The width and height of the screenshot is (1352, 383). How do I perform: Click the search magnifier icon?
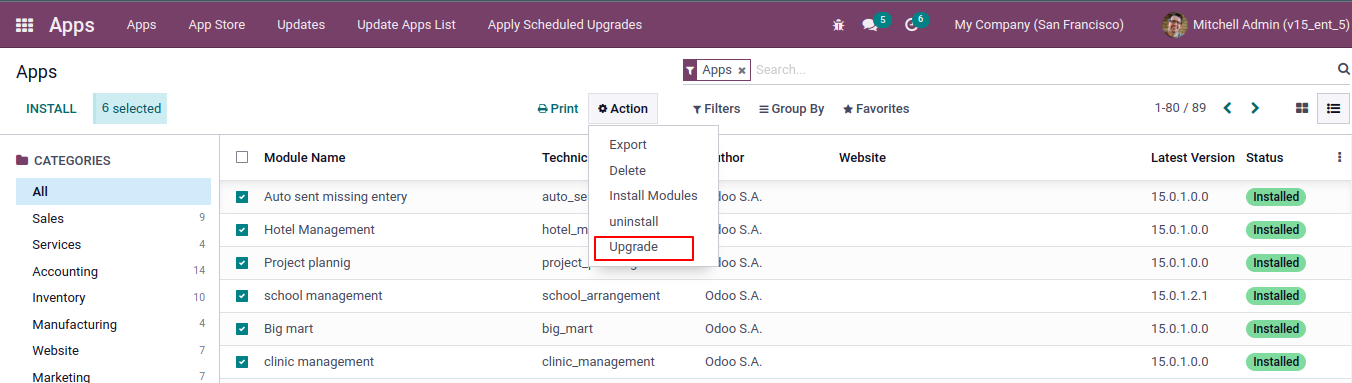point(1343,69)
